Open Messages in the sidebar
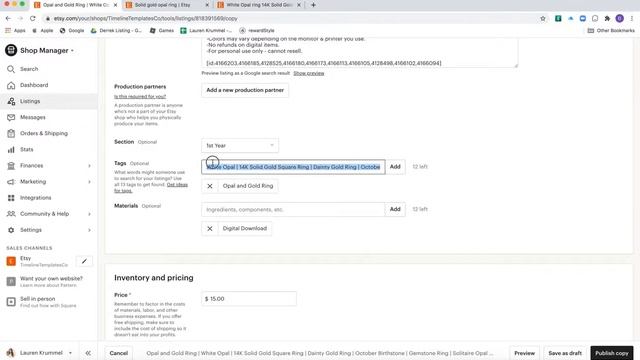 coord(33,117)
